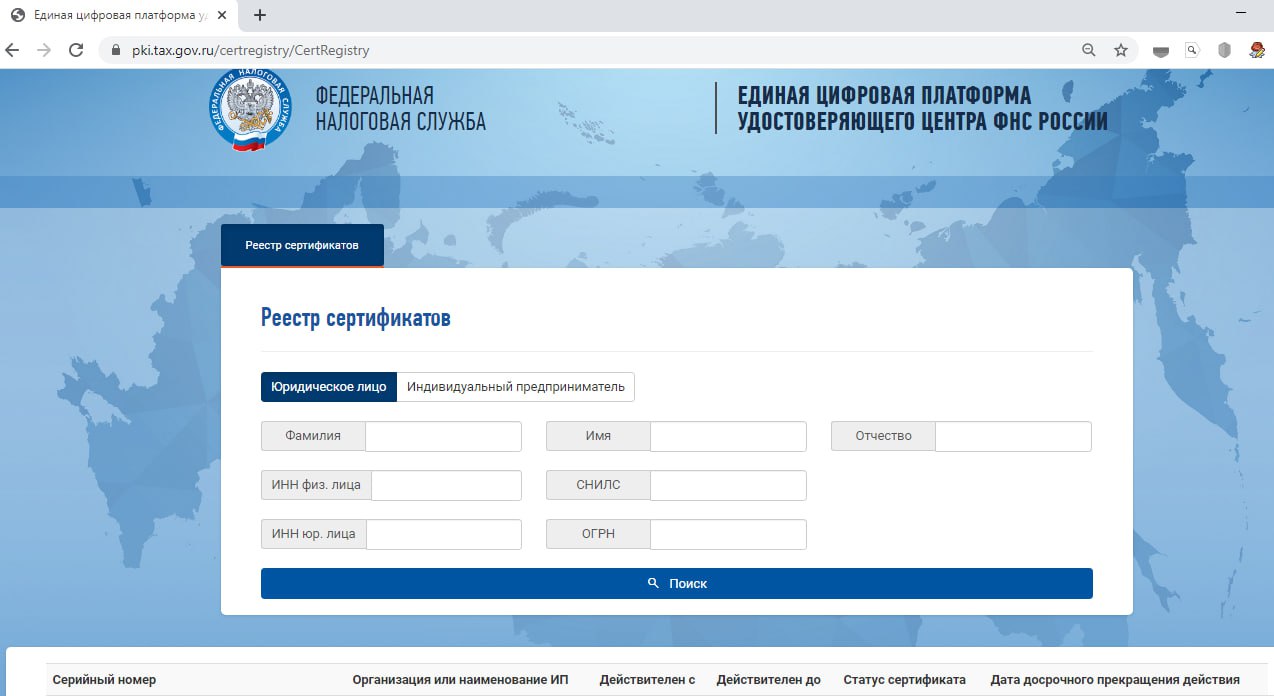This screenshot has width=1274, height=696.
Task: Click the Поиск search button
Action: click(x=677, y=583)
